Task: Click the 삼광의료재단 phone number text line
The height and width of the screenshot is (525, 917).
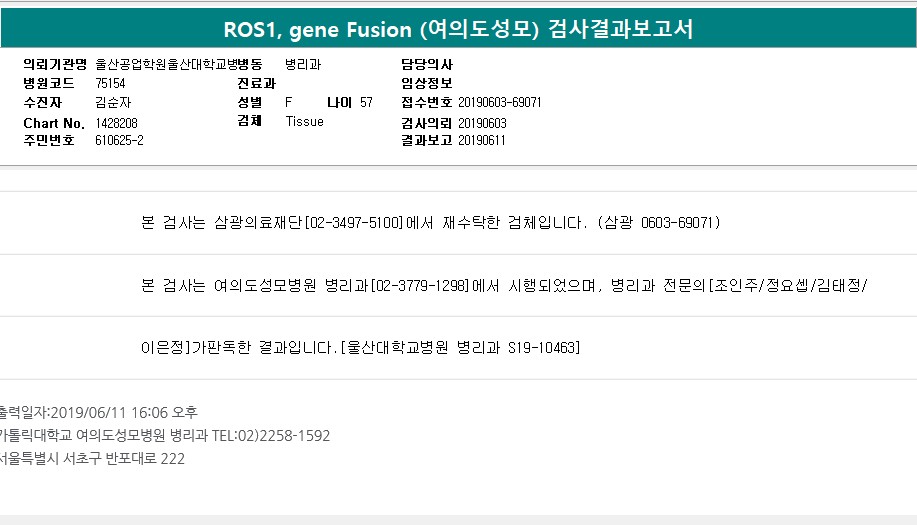Action: [x=431, y=223]
